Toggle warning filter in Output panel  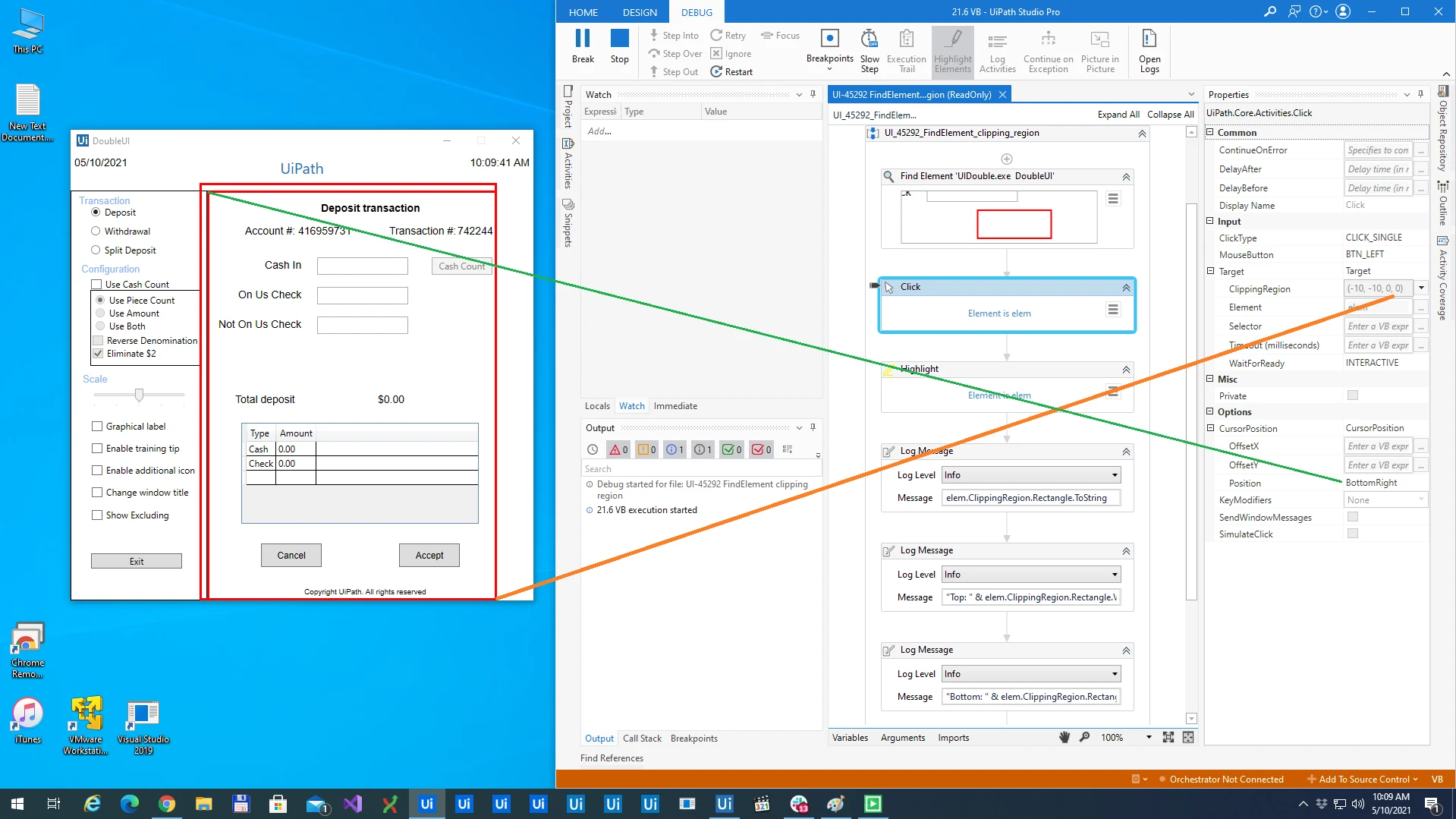pyautogui.click(x=647, y=449)
